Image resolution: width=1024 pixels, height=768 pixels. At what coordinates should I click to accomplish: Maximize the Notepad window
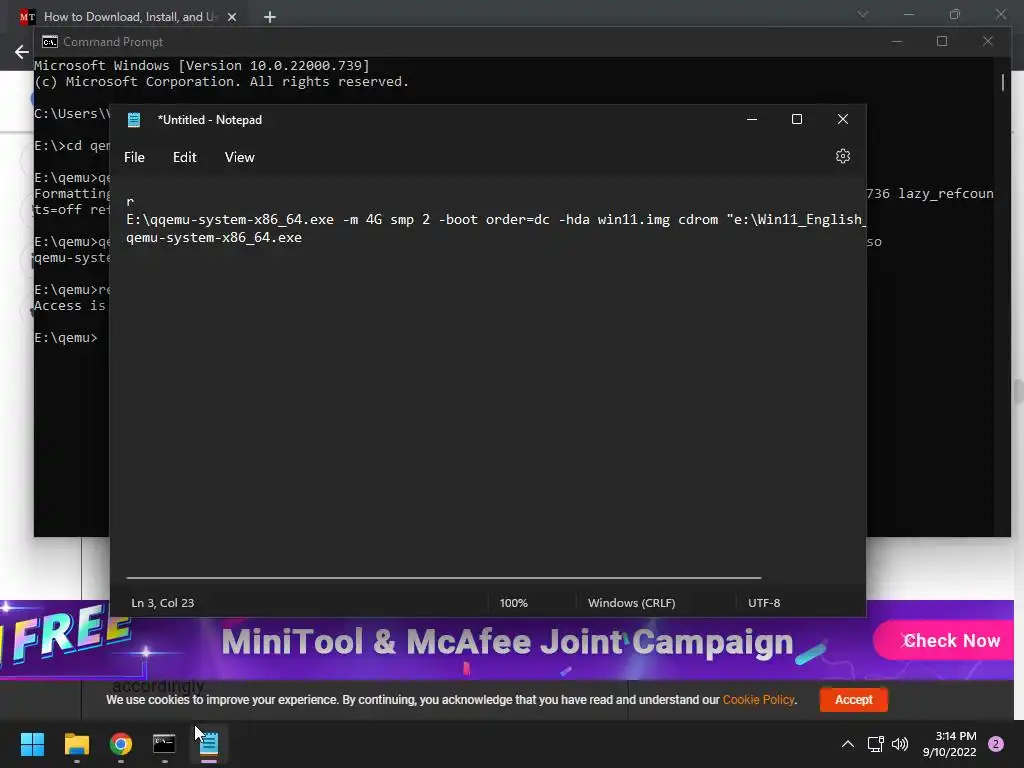pyautogui.click(x=797, y=120)
